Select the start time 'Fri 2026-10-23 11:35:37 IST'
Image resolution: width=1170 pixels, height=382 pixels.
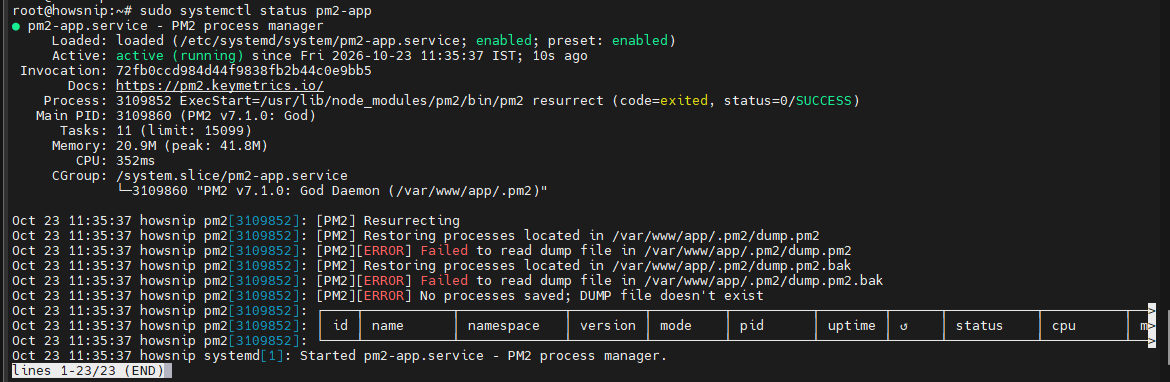(x=401, y=56)
